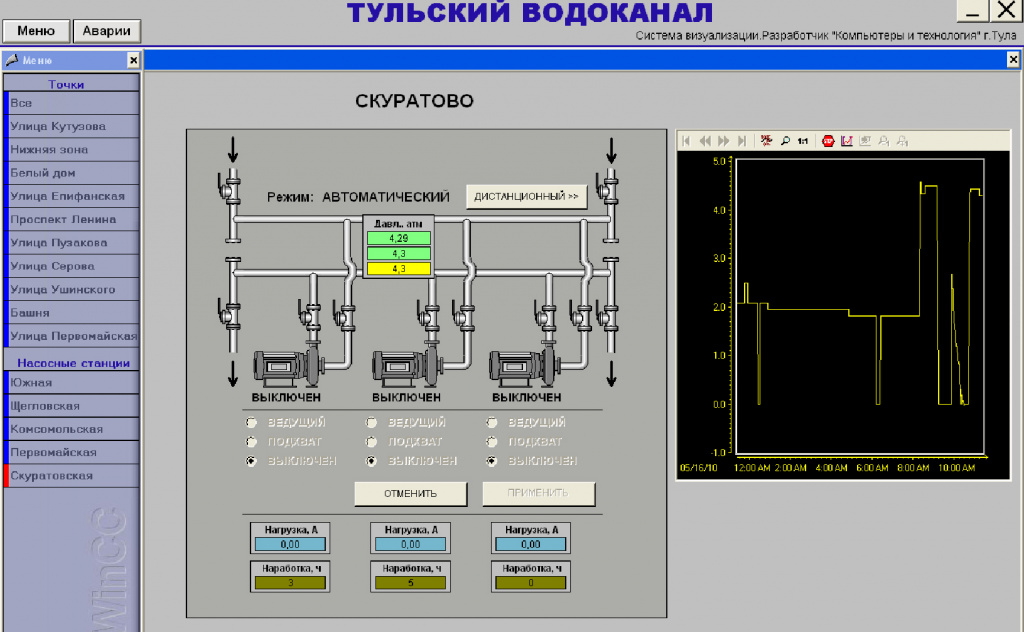Step trend forward with double-right arrows
Screen dimensions: 1024x632
coord(723,141)
